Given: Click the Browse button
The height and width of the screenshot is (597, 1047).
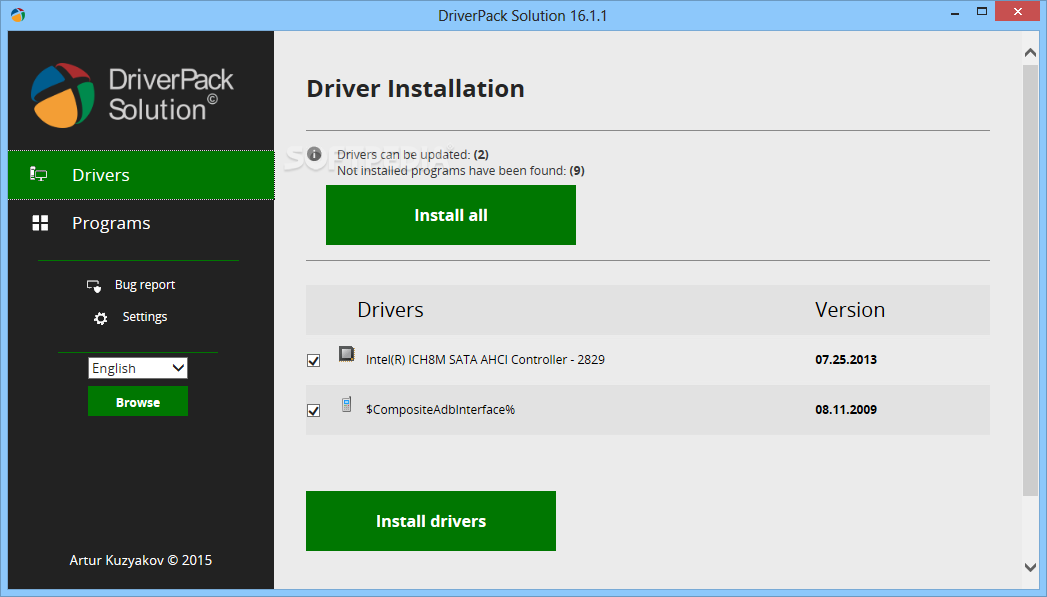Looking at the screenshot, I should 138,401.
